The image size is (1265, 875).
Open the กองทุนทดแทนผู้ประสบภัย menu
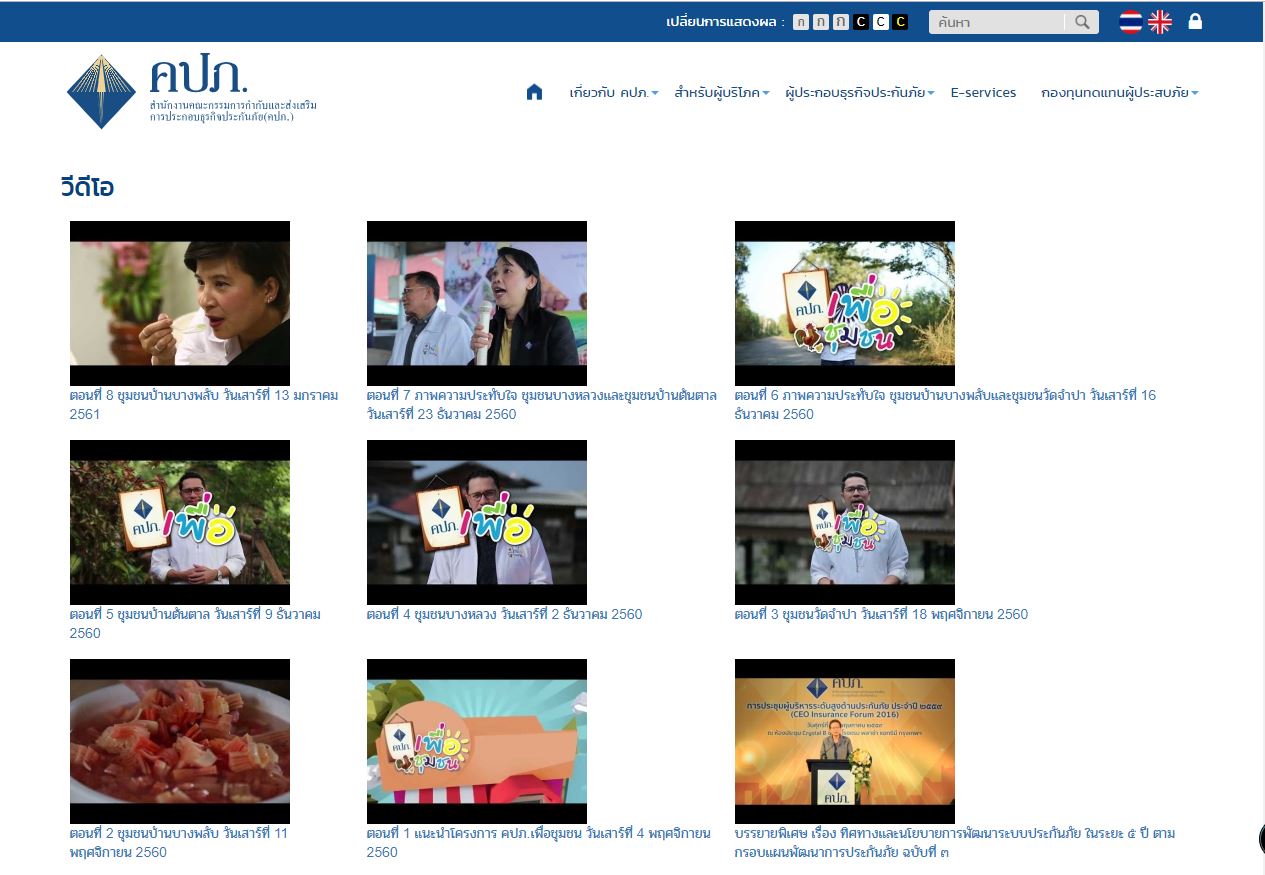[x=1119, y=93]
